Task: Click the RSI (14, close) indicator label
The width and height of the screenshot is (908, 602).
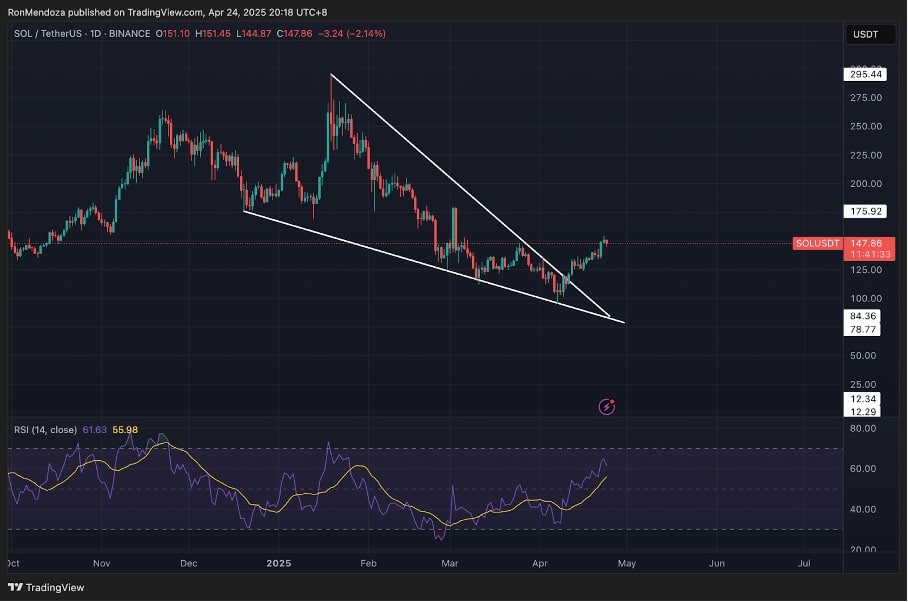Action: pyautogui.click(x=45, y=430)
